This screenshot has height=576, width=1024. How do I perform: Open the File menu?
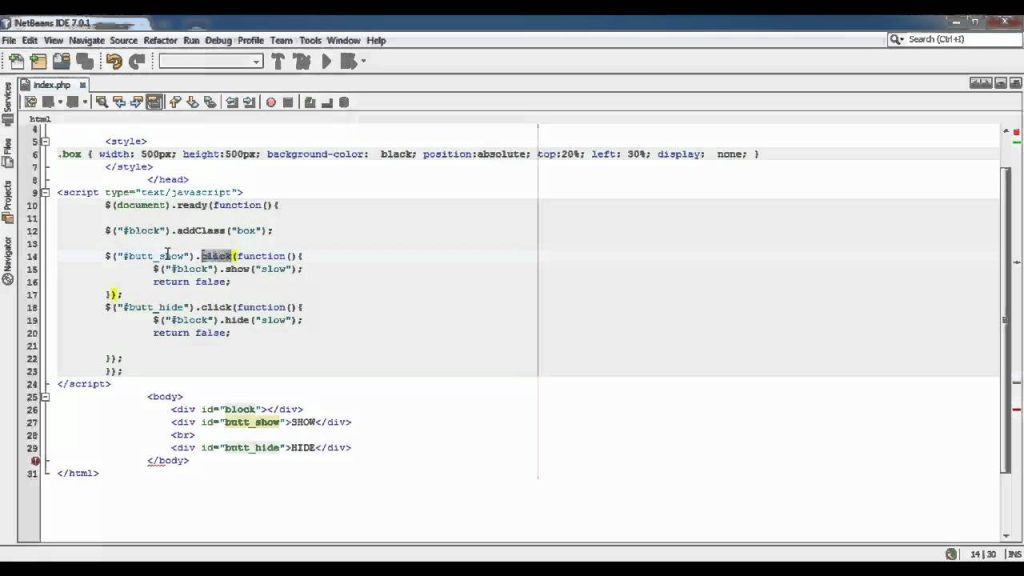pos(9,40)
